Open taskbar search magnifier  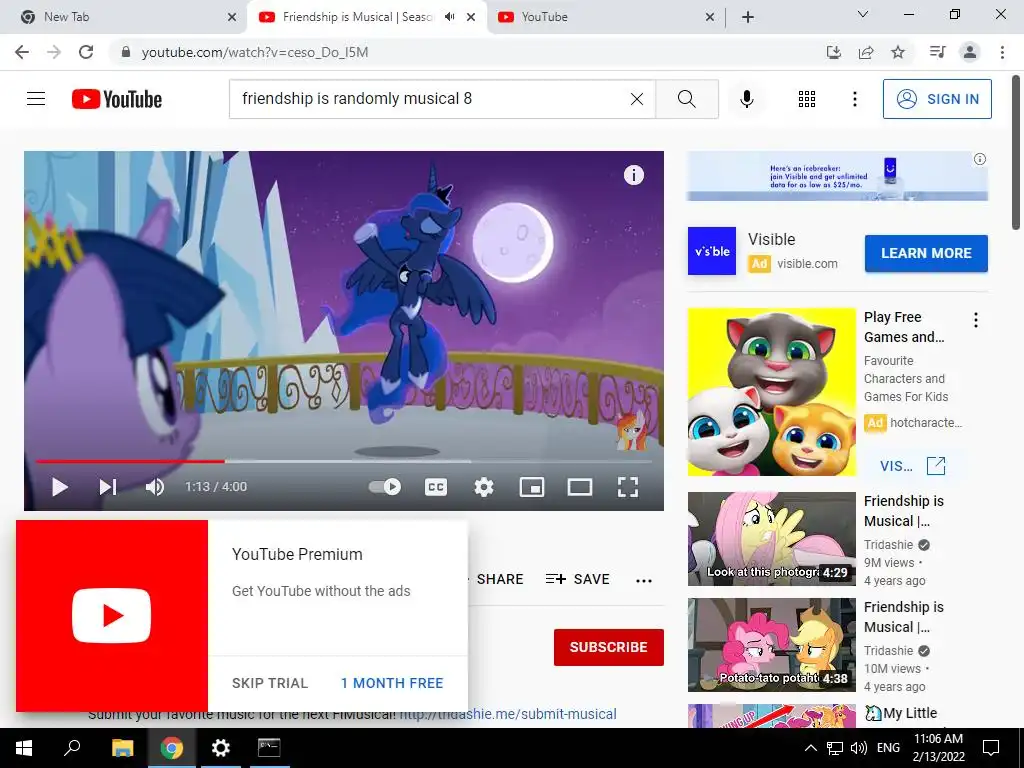(72, 748)
